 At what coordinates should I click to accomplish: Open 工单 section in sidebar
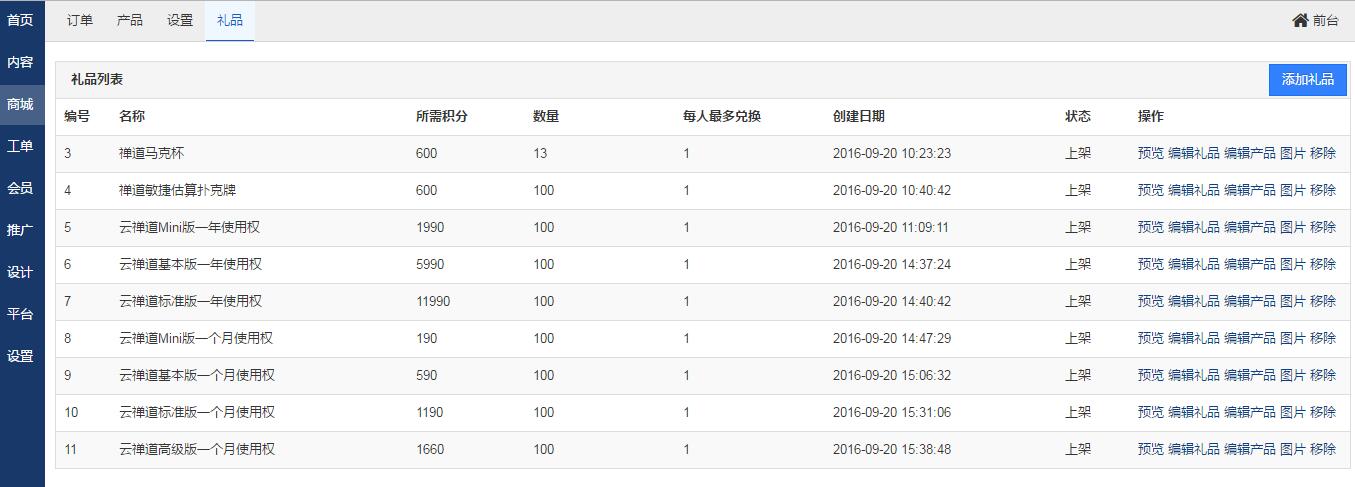tap(20, 146)
